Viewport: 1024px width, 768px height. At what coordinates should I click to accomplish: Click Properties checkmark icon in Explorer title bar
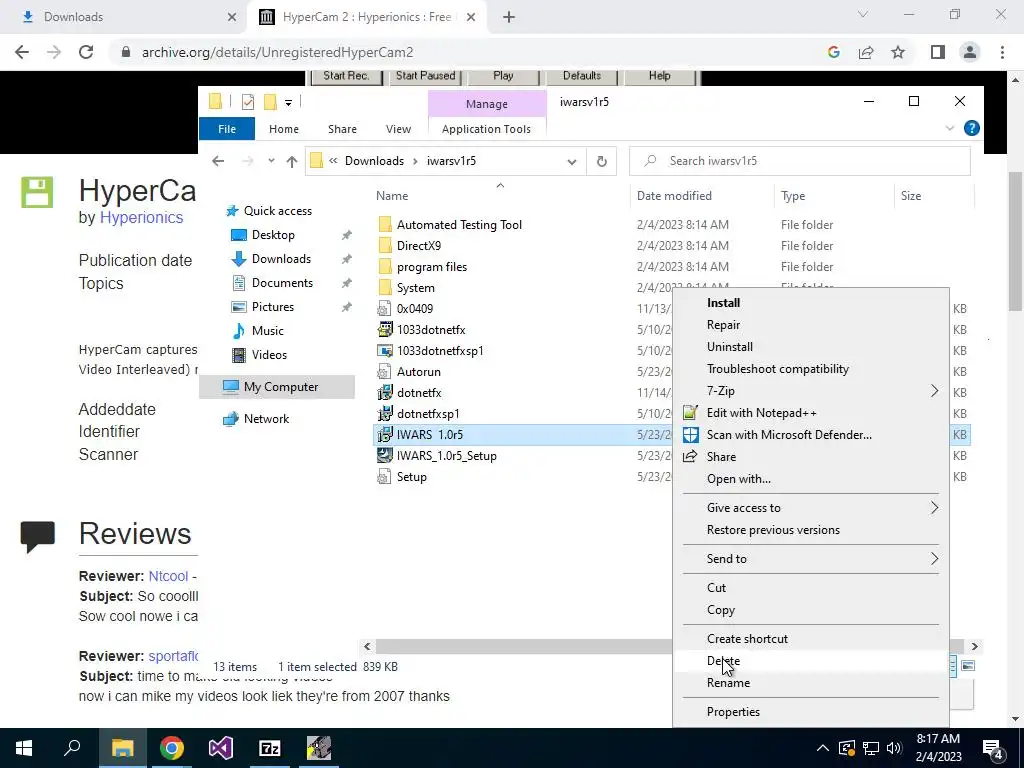248,102
